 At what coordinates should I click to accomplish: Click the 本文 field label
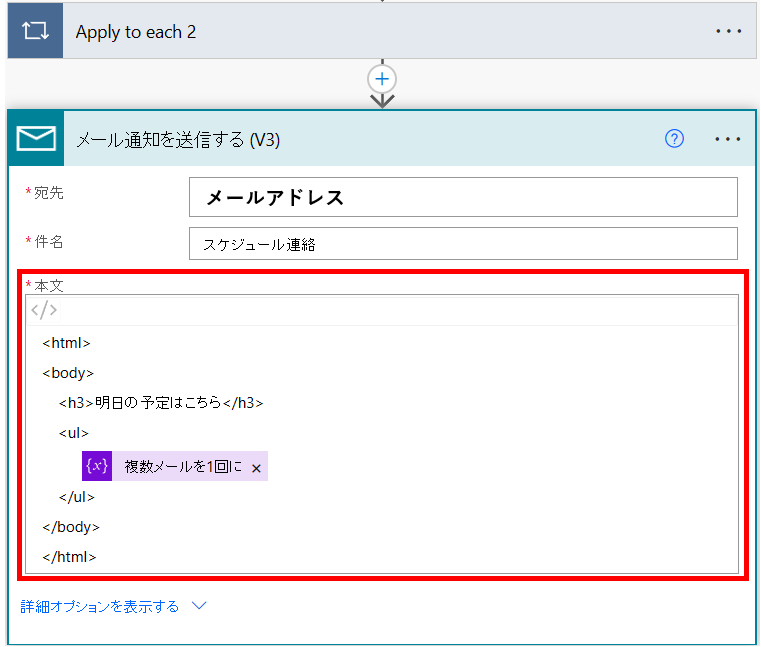click(x=49, y=285)
